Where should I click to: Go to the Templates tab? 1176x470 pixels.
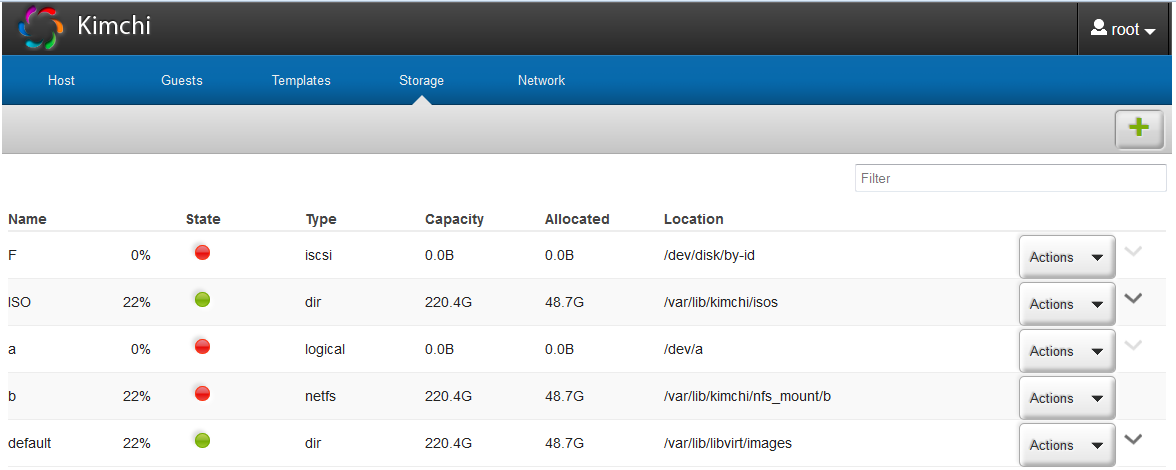click(x=301, y=80)
